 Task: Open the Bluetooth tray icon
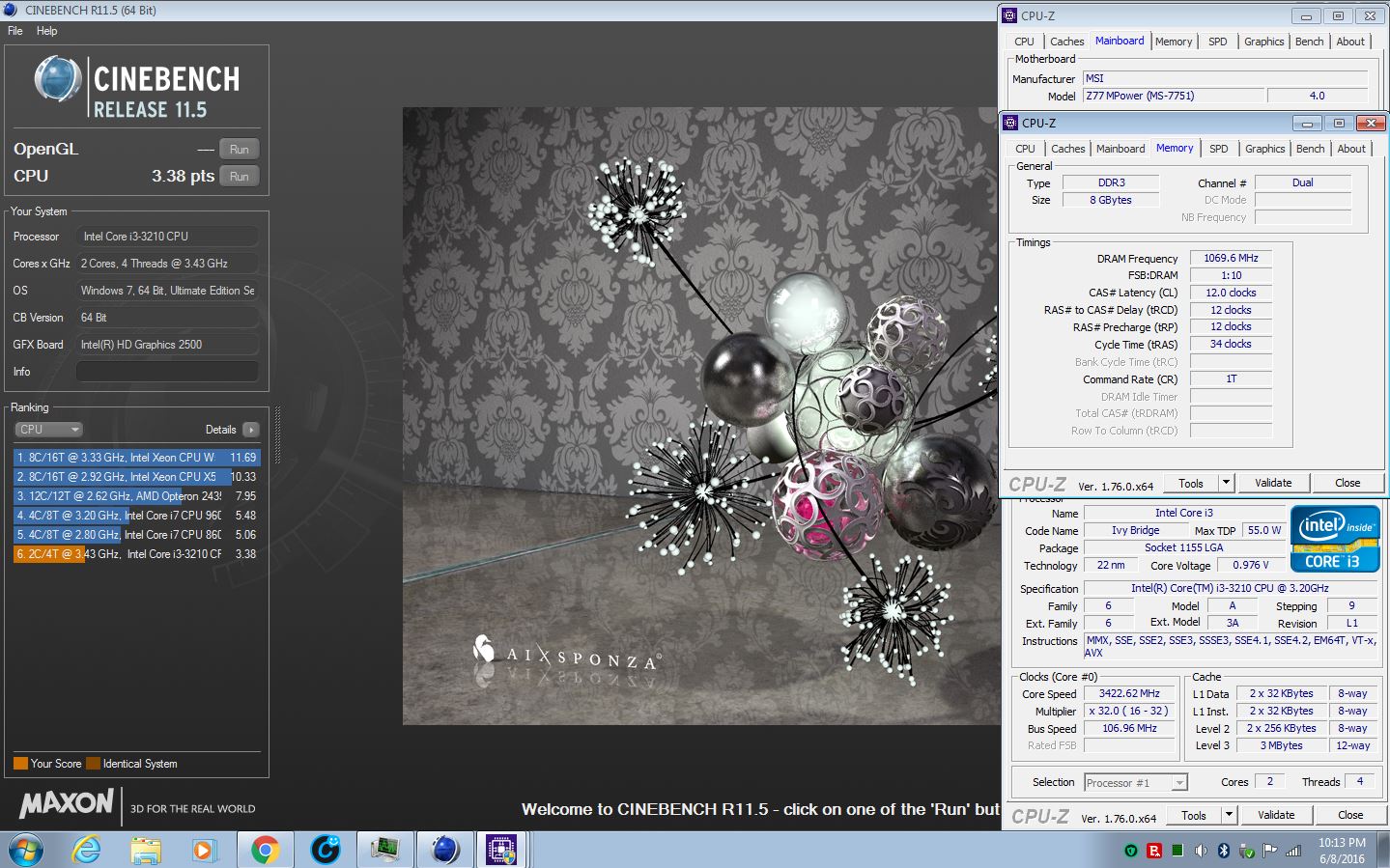coord(1223,851)
